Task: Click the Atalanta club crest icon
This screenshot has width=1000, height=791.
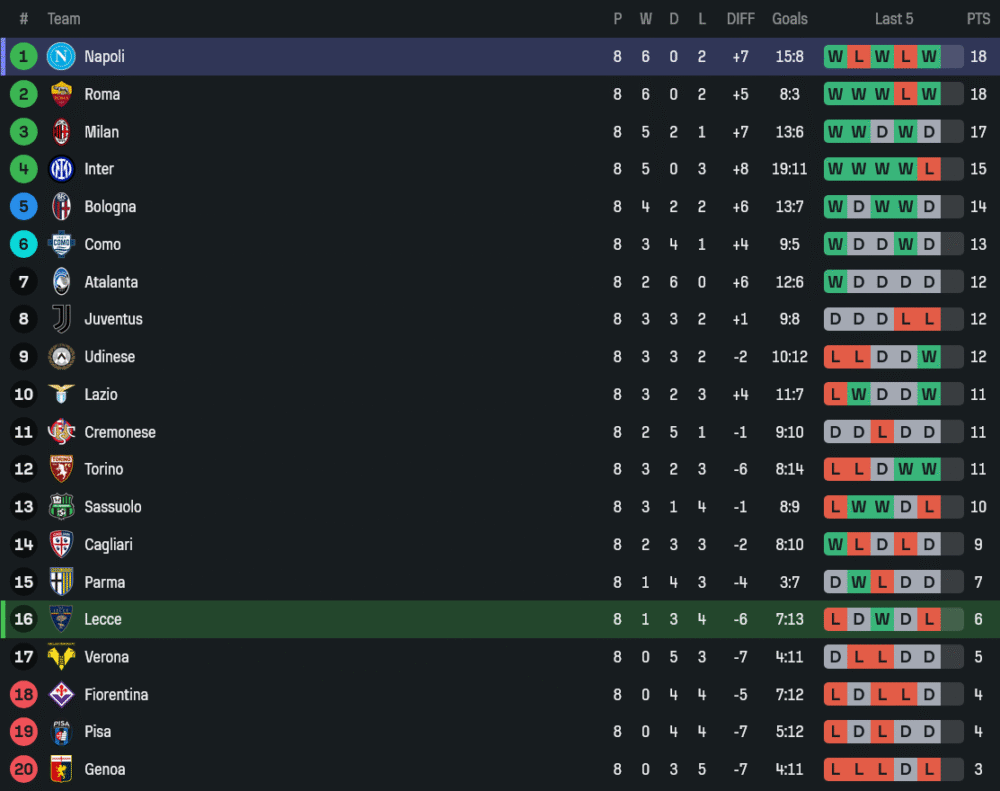Action: (x=61, y=282)
